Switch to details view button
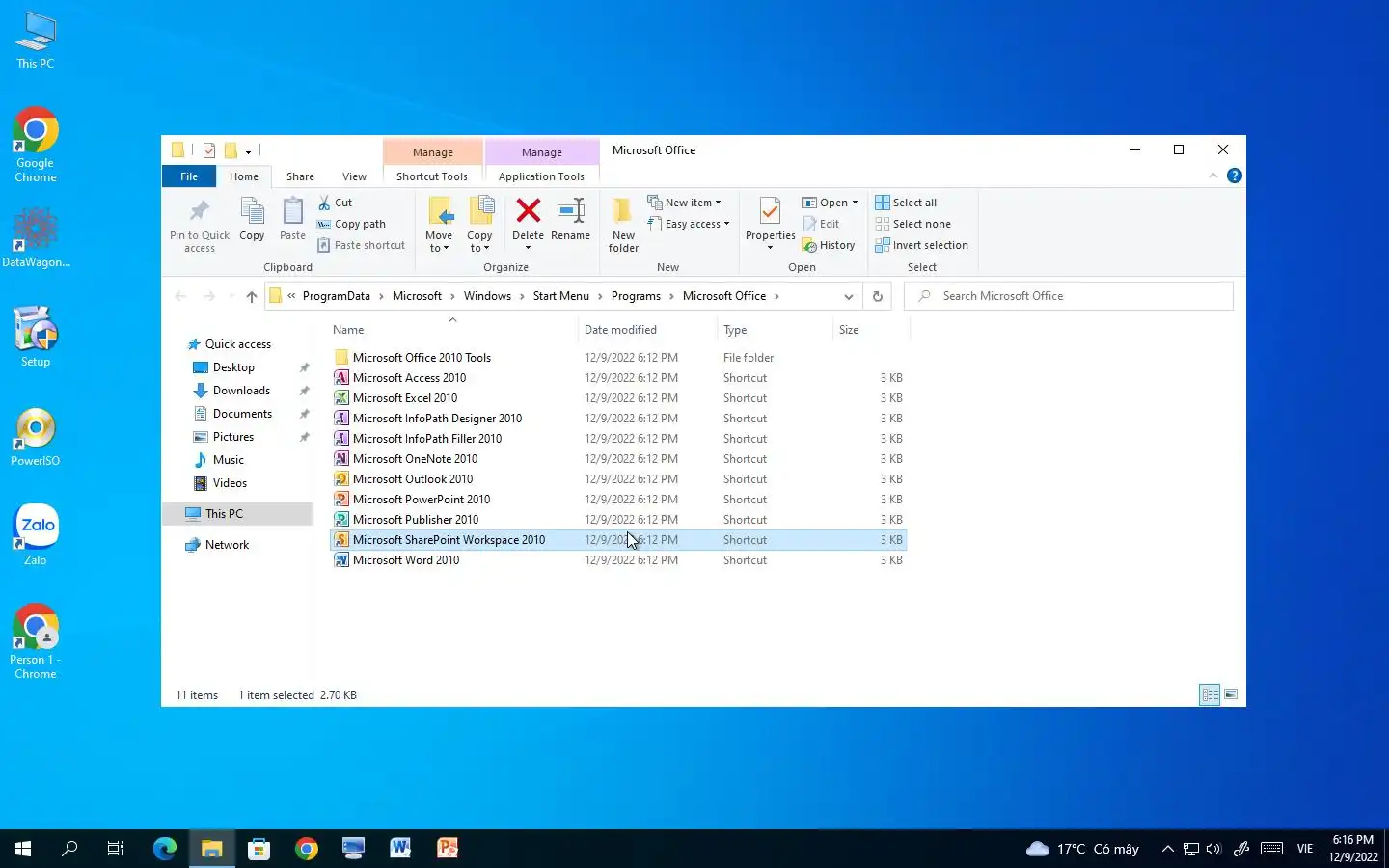Screen dimensions: 1389x868 point(1210,694)
